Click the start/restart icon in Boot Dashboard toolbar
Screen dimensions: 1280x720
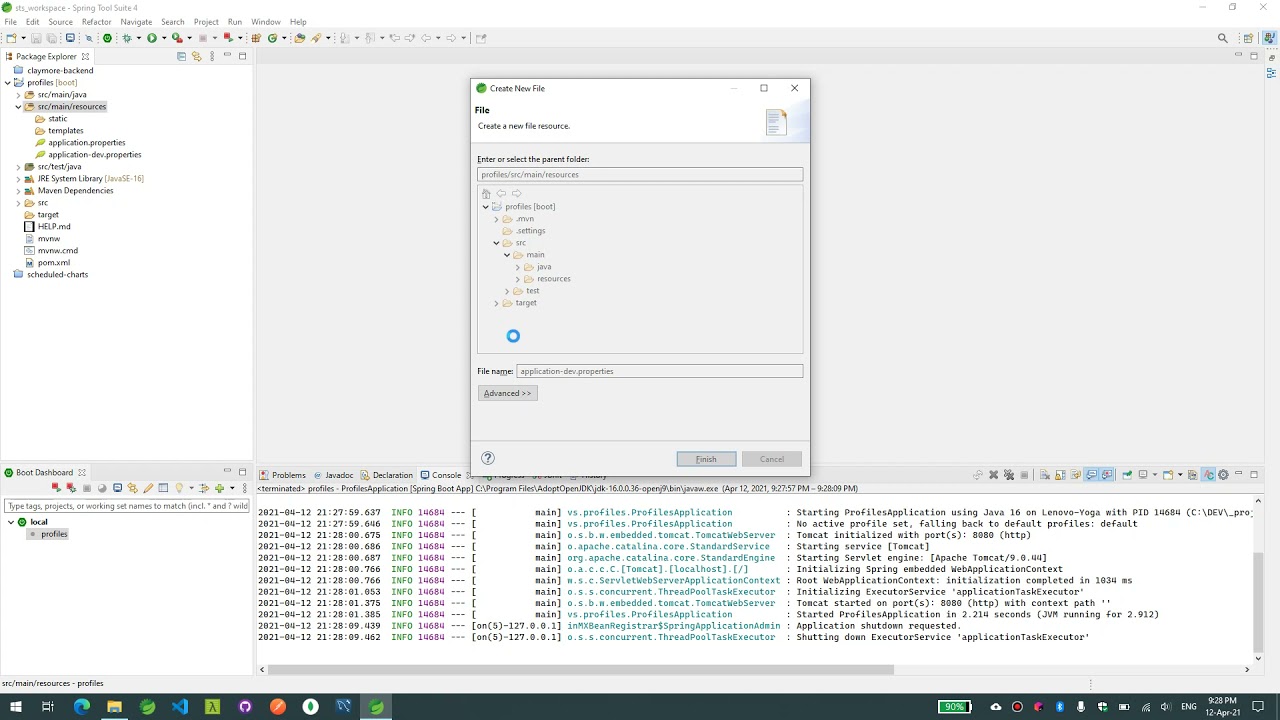click(56, 488)
